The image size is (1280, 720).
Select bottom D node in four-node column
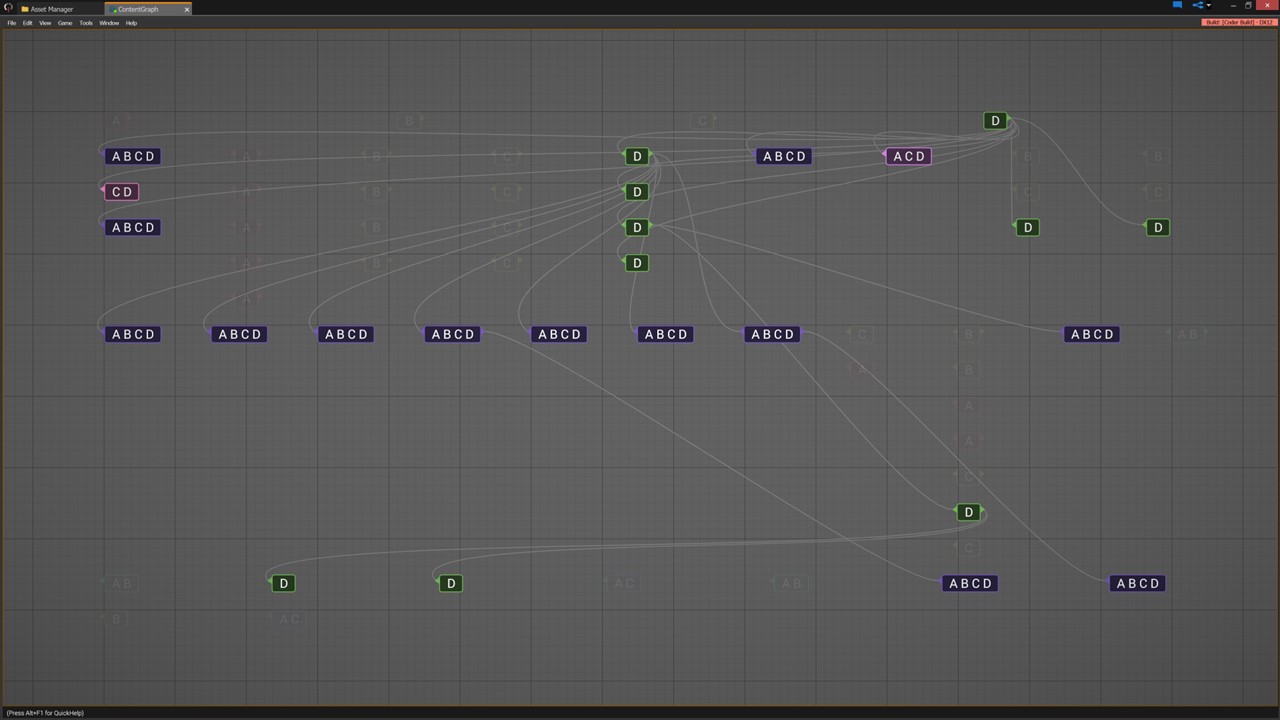point(637,263)
